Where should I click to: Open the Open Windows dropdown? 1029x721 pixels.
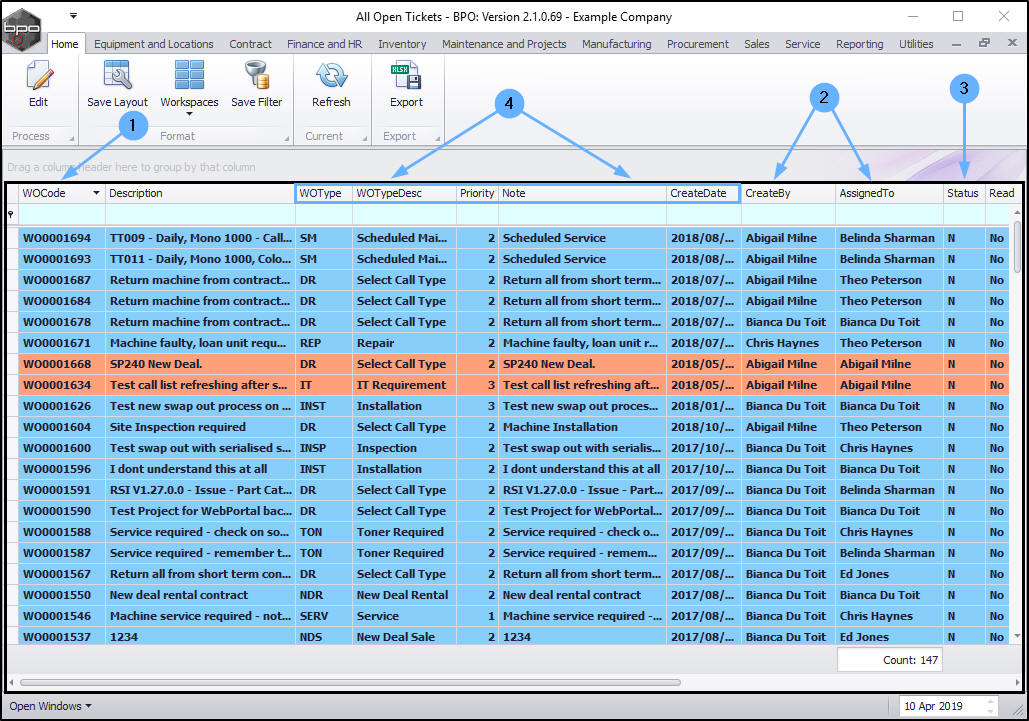click(51, 706)
